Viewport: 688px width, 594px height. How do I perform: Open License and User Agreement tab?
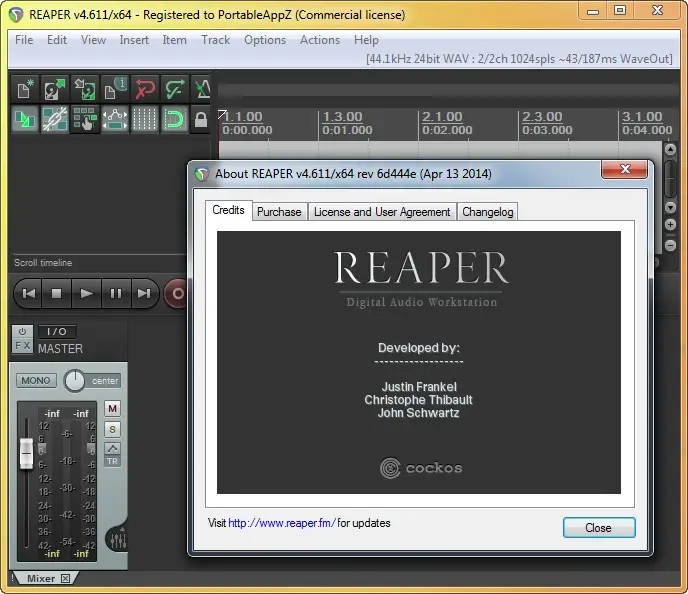click(x=382, y=212)
